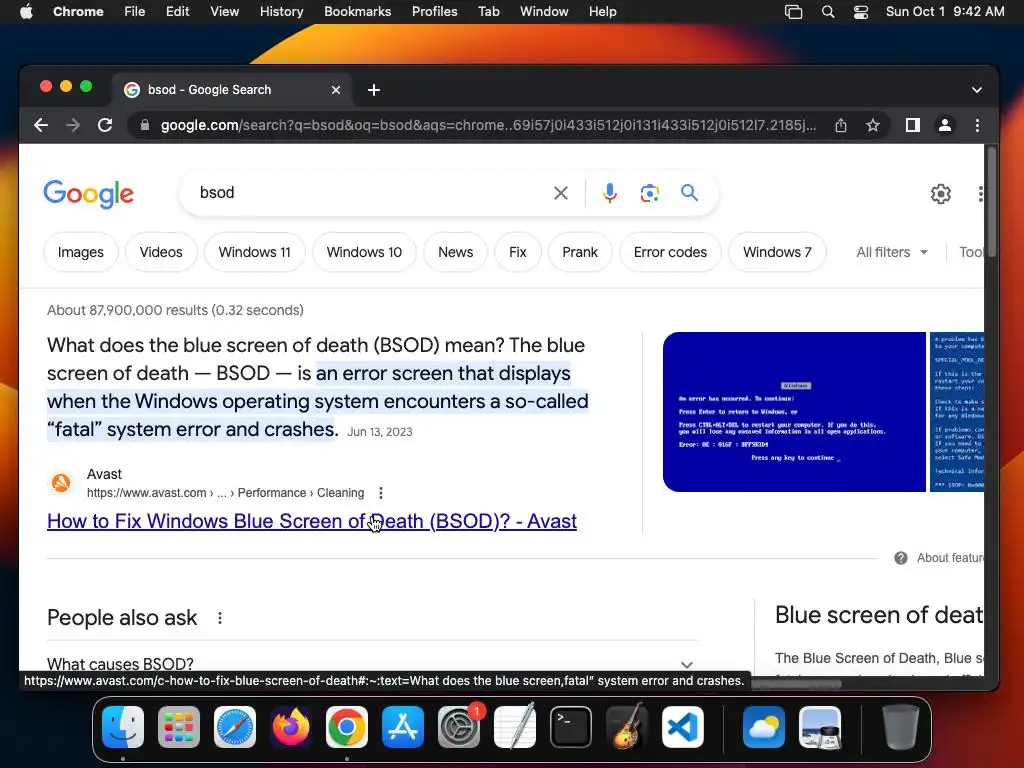
Task: Open the Chrome three-dot menu
Action: (977, 125)
